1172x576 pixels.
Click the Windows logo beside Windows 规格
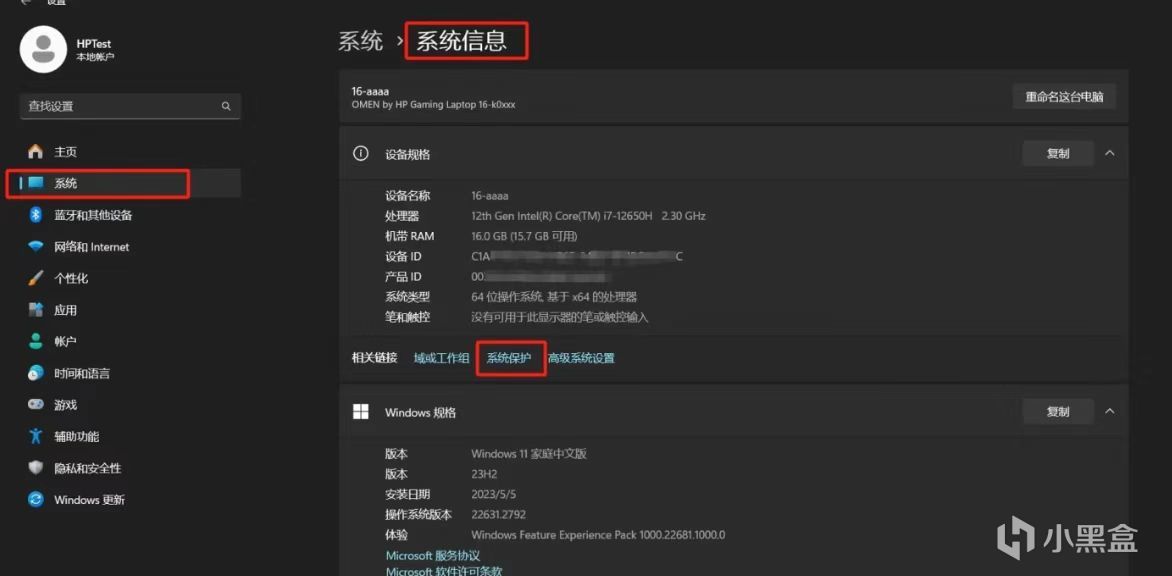coord(361,412)
